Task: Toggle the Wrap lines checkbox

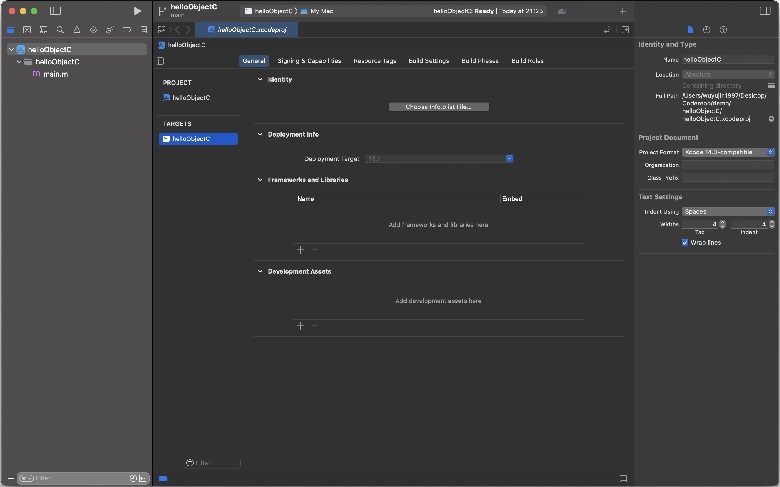Action: coord(685,243)
